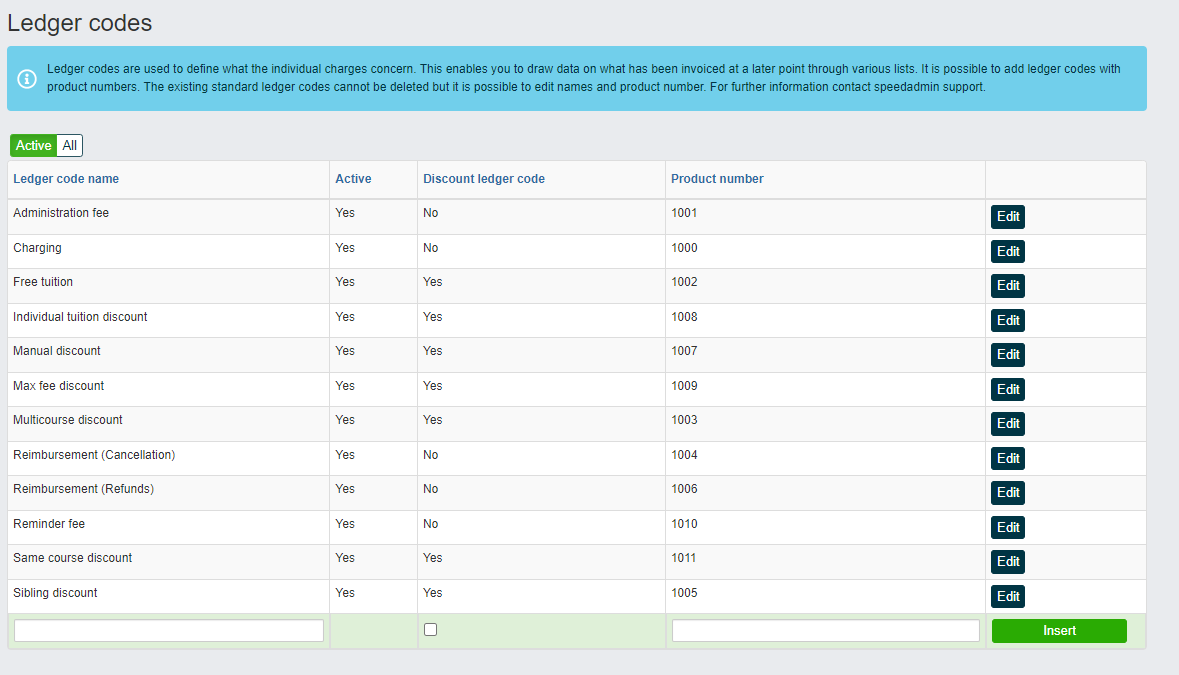1179x675 pixels.
Task: Click product number 1006
Action: coord(684,489)
